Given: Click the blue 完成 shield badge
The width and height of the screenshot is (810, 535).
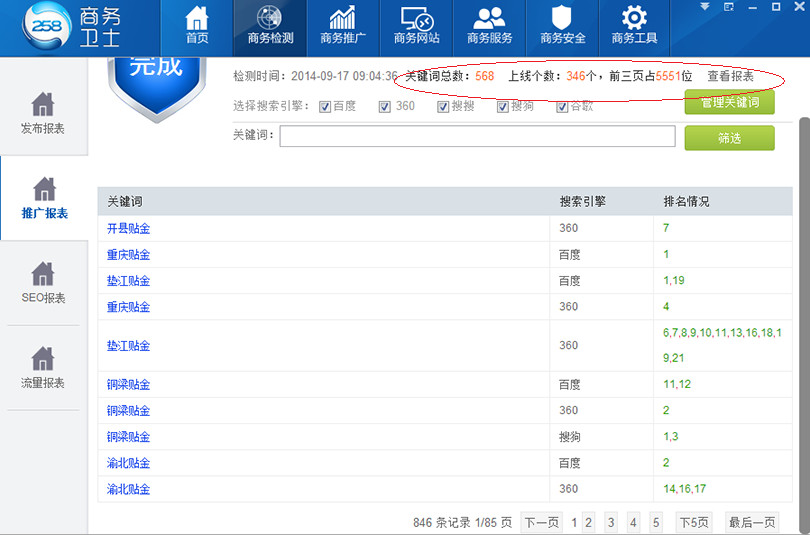Looking at the screenshot, I should (157, 89).
